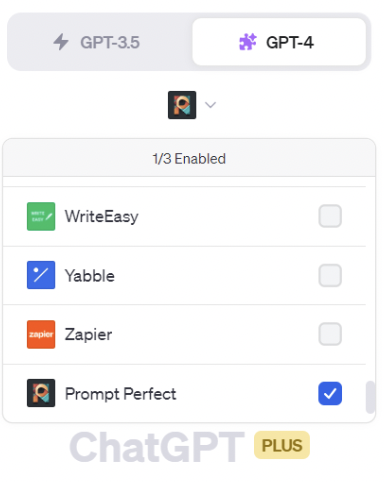
Task: Uncheck the Prompt Perfect checkbox
Action: (x=330, y=393)
